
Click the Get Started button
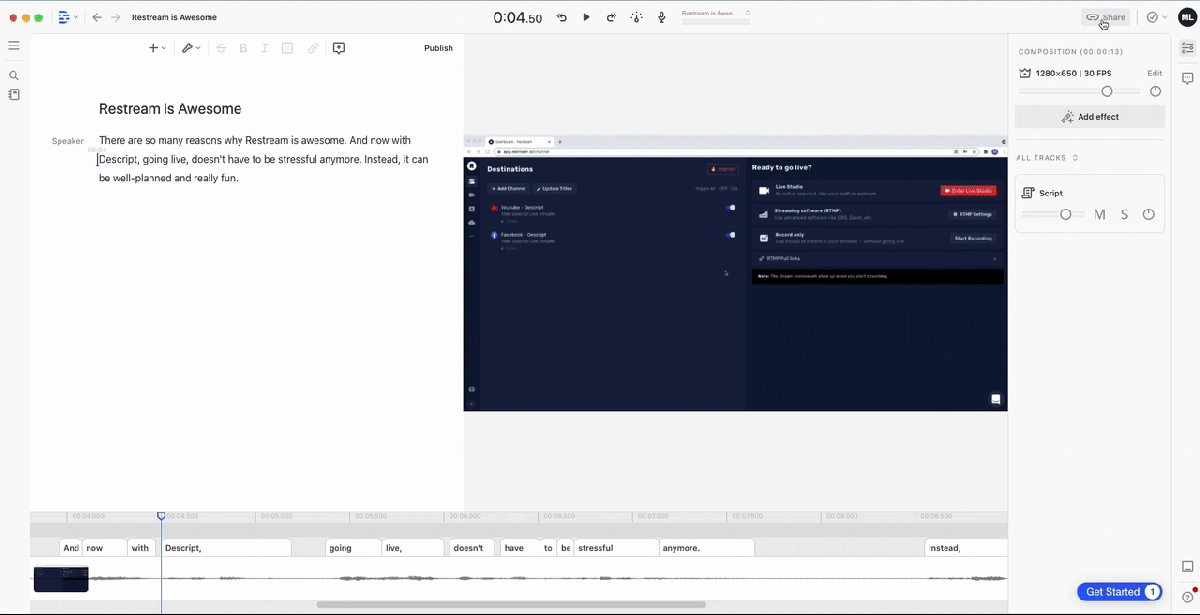click(x=1119, y=592)
